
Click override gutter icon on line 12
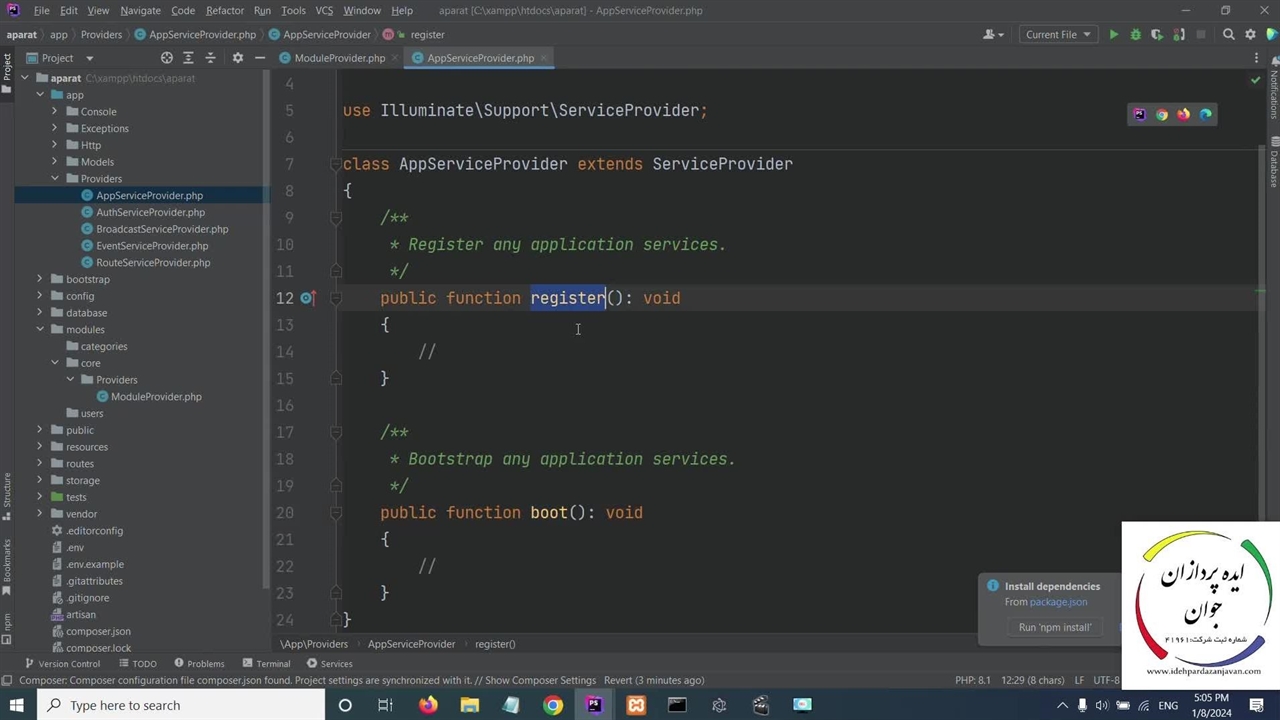pyautogui.click(x=307, y=298)
